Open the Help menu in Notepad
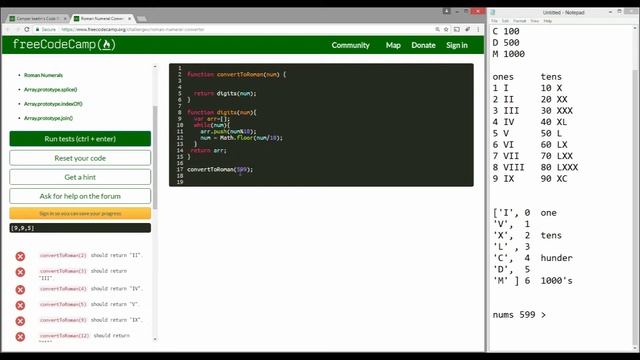 pos(548,21)
